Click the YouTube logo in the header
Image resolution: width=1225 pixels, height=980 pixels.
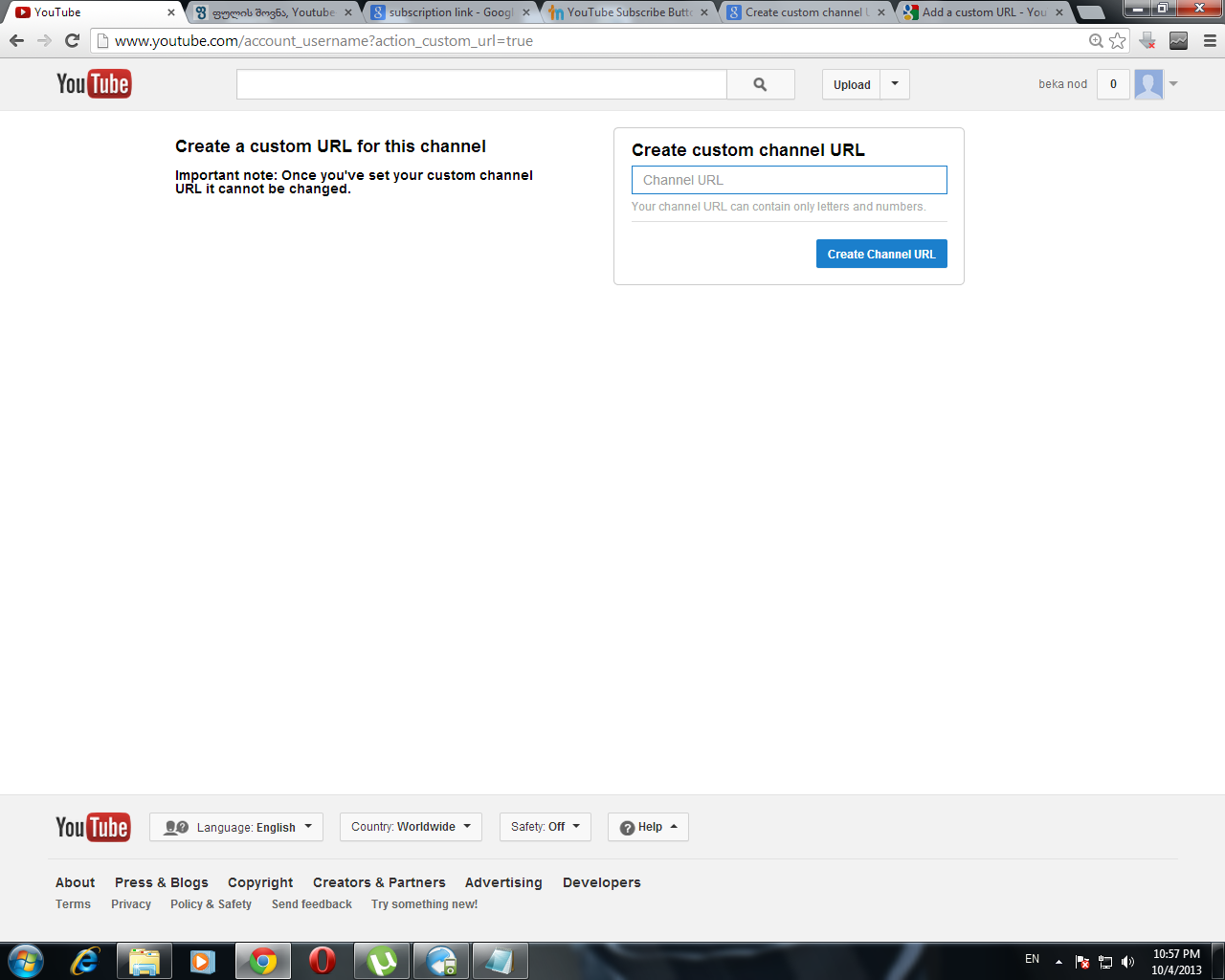tap(94, 84)
